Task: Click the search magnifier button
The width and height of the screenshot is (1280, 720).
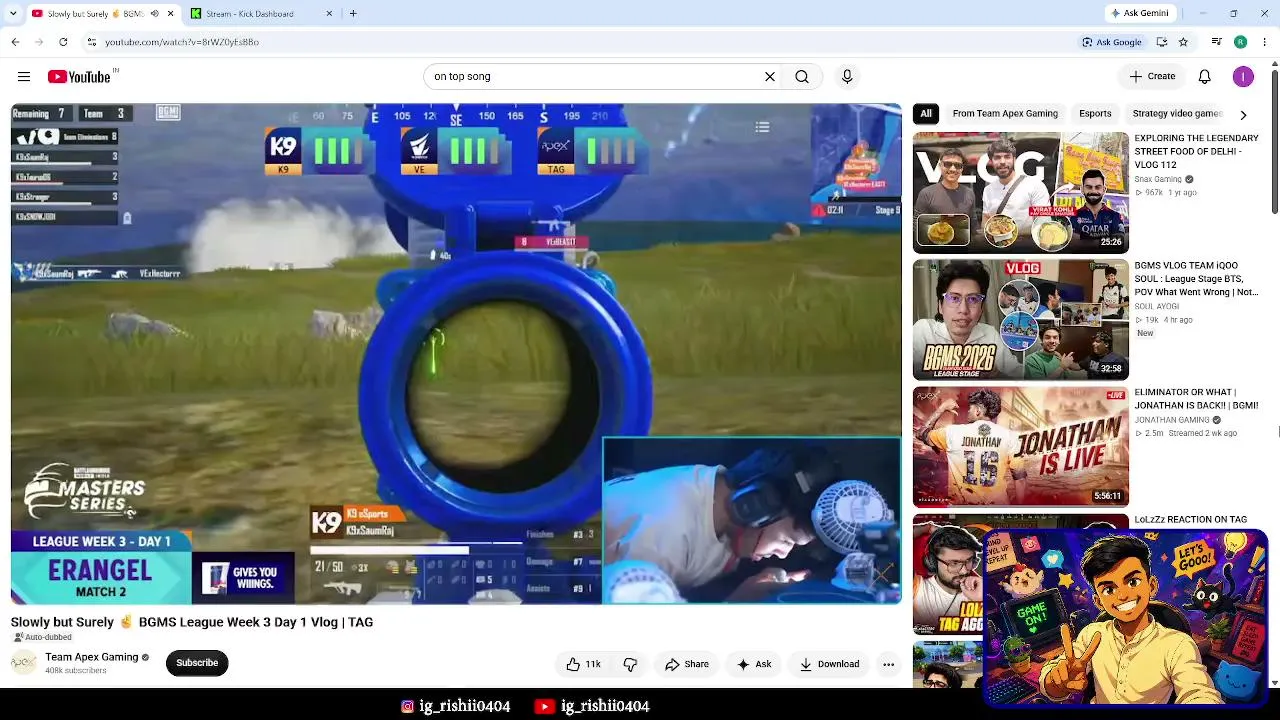Action: (802, 77)
